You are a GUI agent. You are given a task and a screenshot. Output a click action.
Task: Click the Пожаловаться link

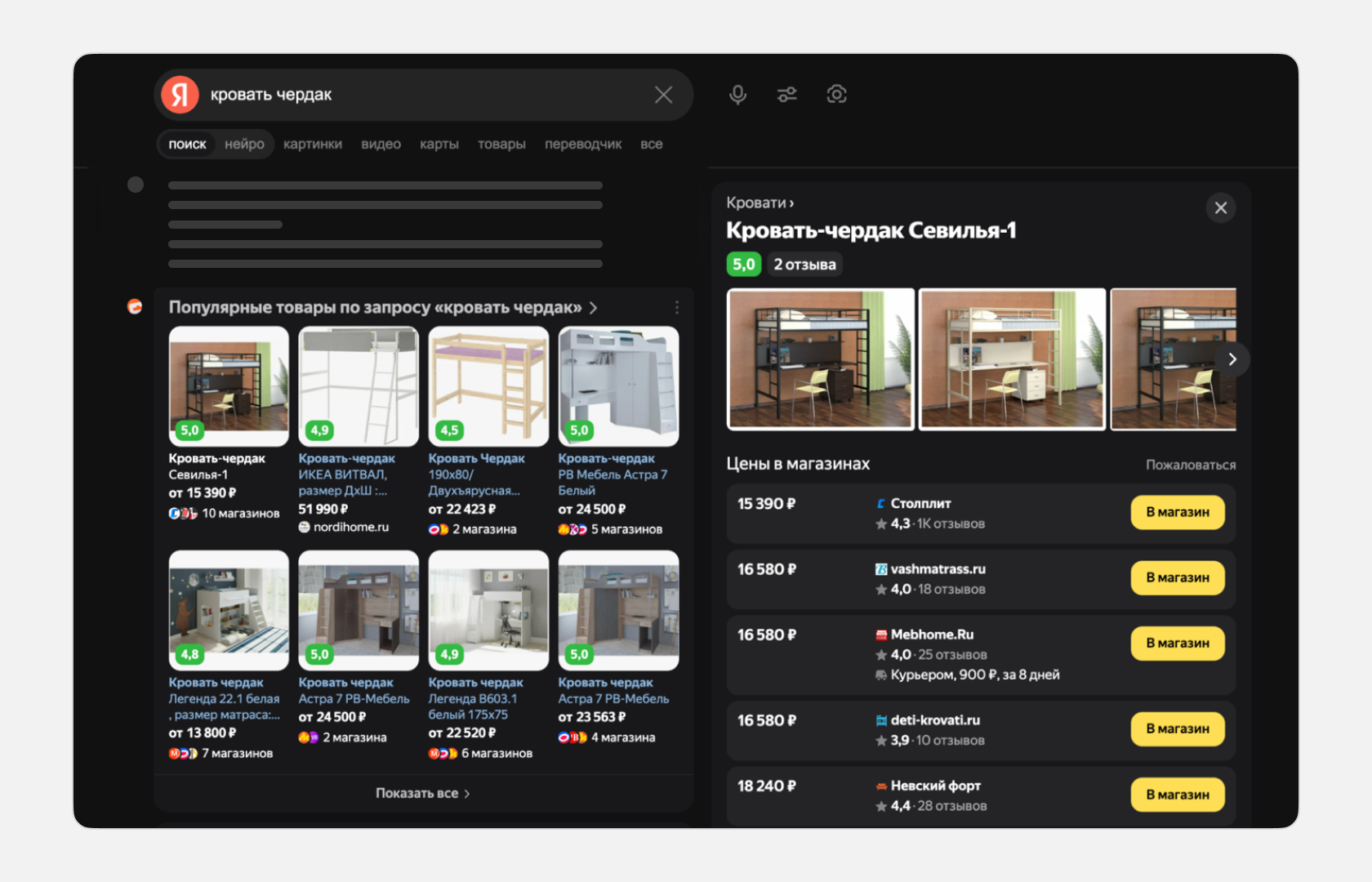(x=1191, y=465)
